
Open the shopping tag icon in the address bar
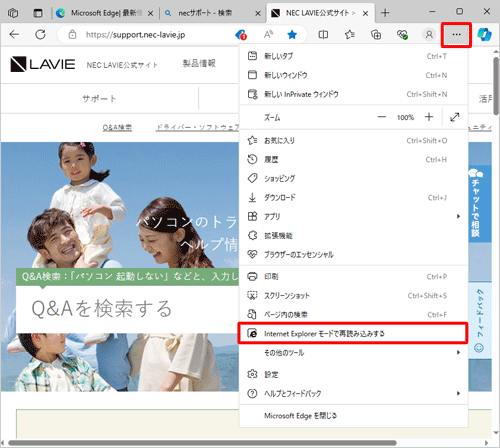[x=241, y=34]
